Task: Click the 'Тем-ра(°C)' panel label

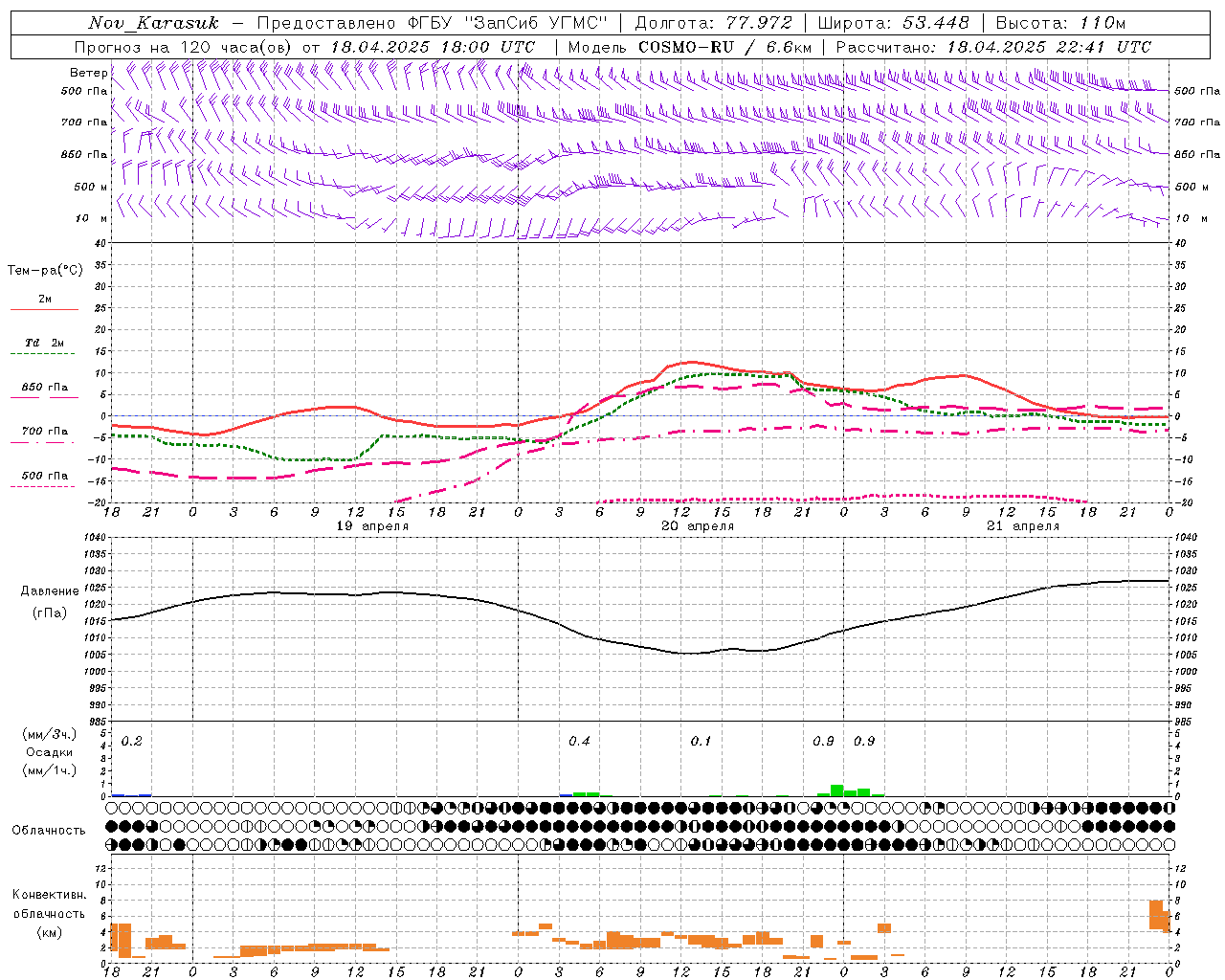Action: pyautogui.click(x=45, y=271)
